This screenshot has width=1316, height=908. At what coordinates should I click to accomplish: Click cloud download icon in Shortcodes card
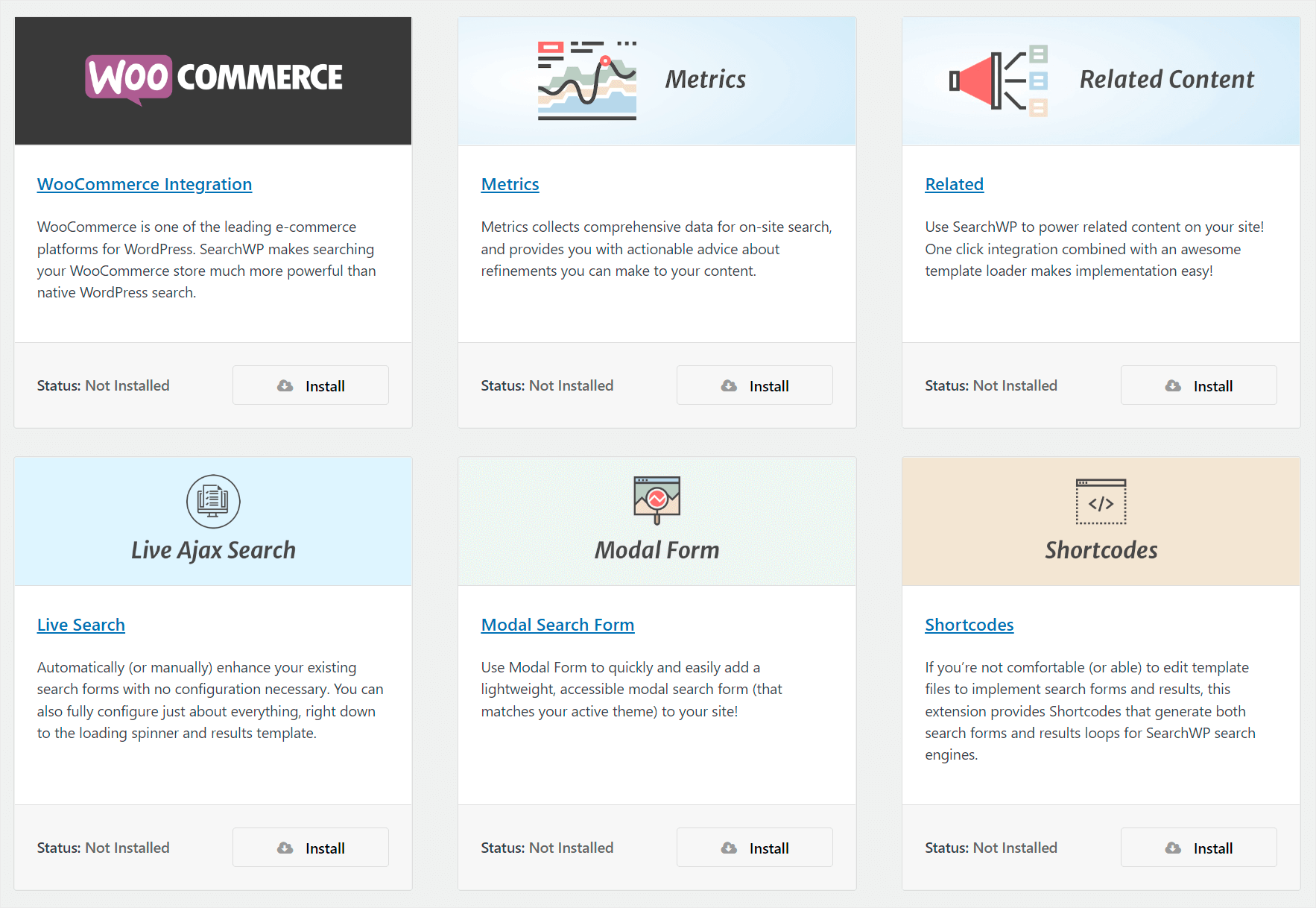click(1173, 848)
